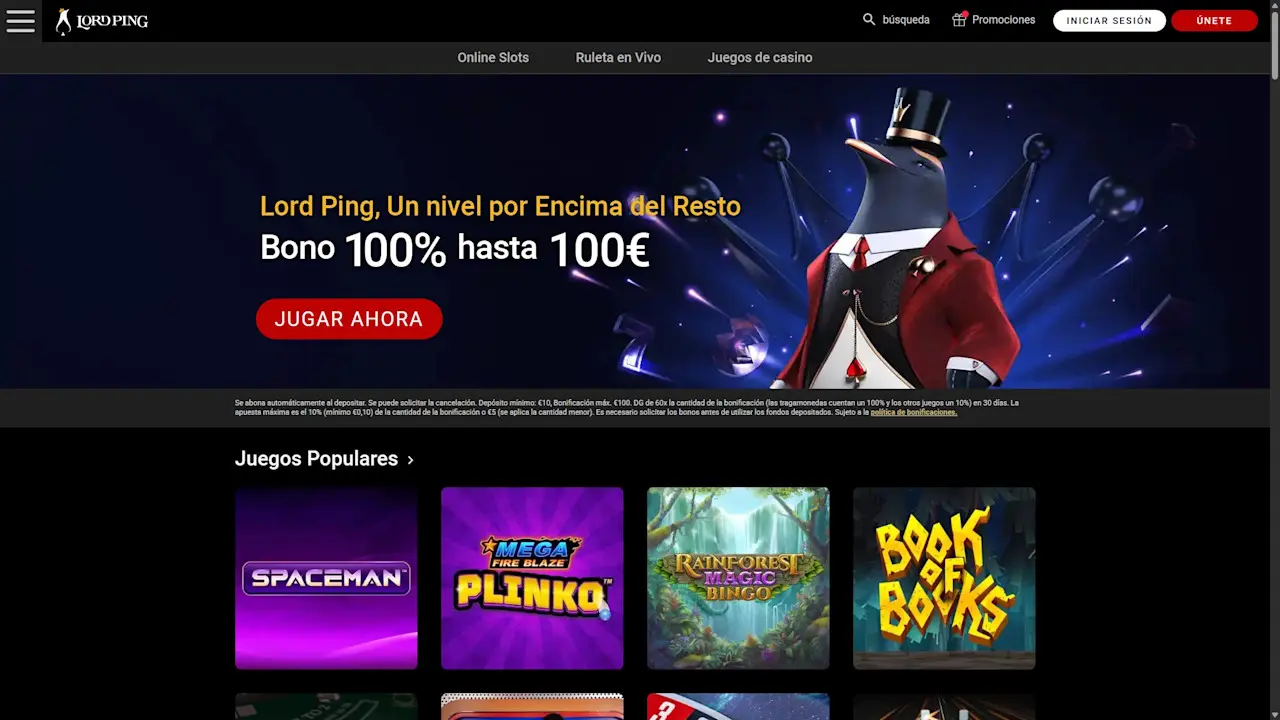Click the Iniciar Sesión button
The image size is (1280, 720).
1109,21
